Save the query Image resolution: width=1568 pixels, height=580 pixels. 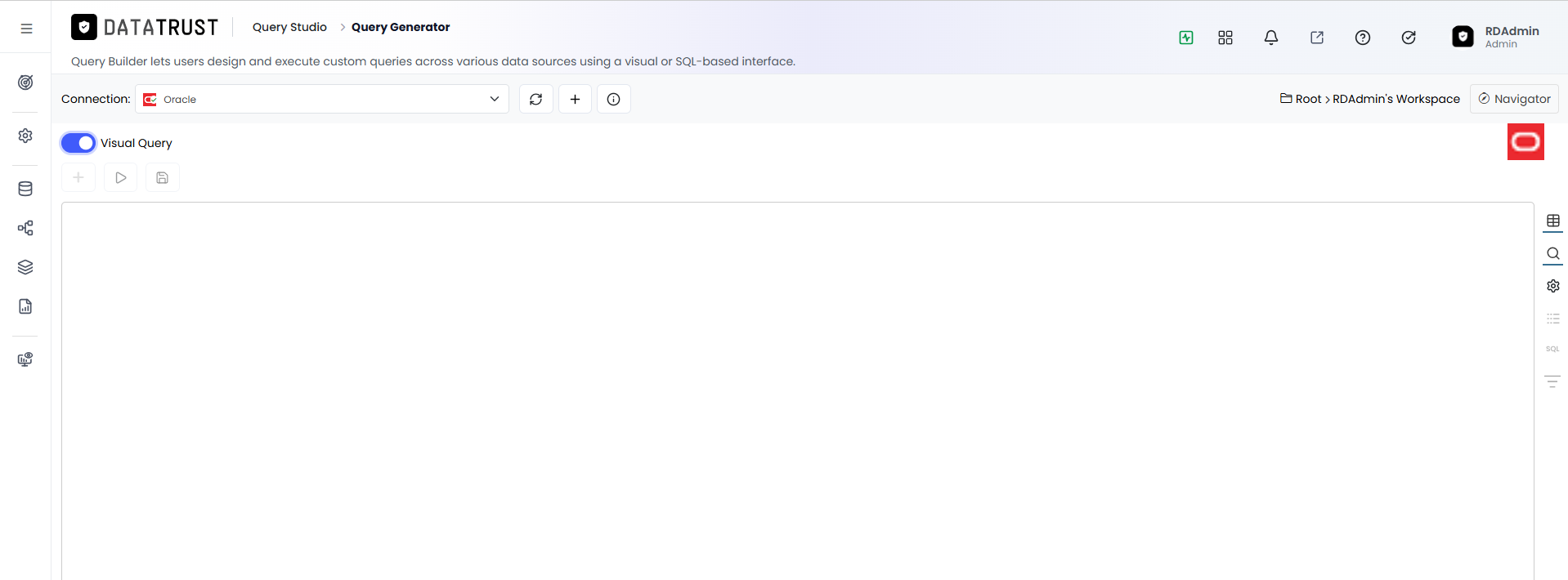point(163,177)
